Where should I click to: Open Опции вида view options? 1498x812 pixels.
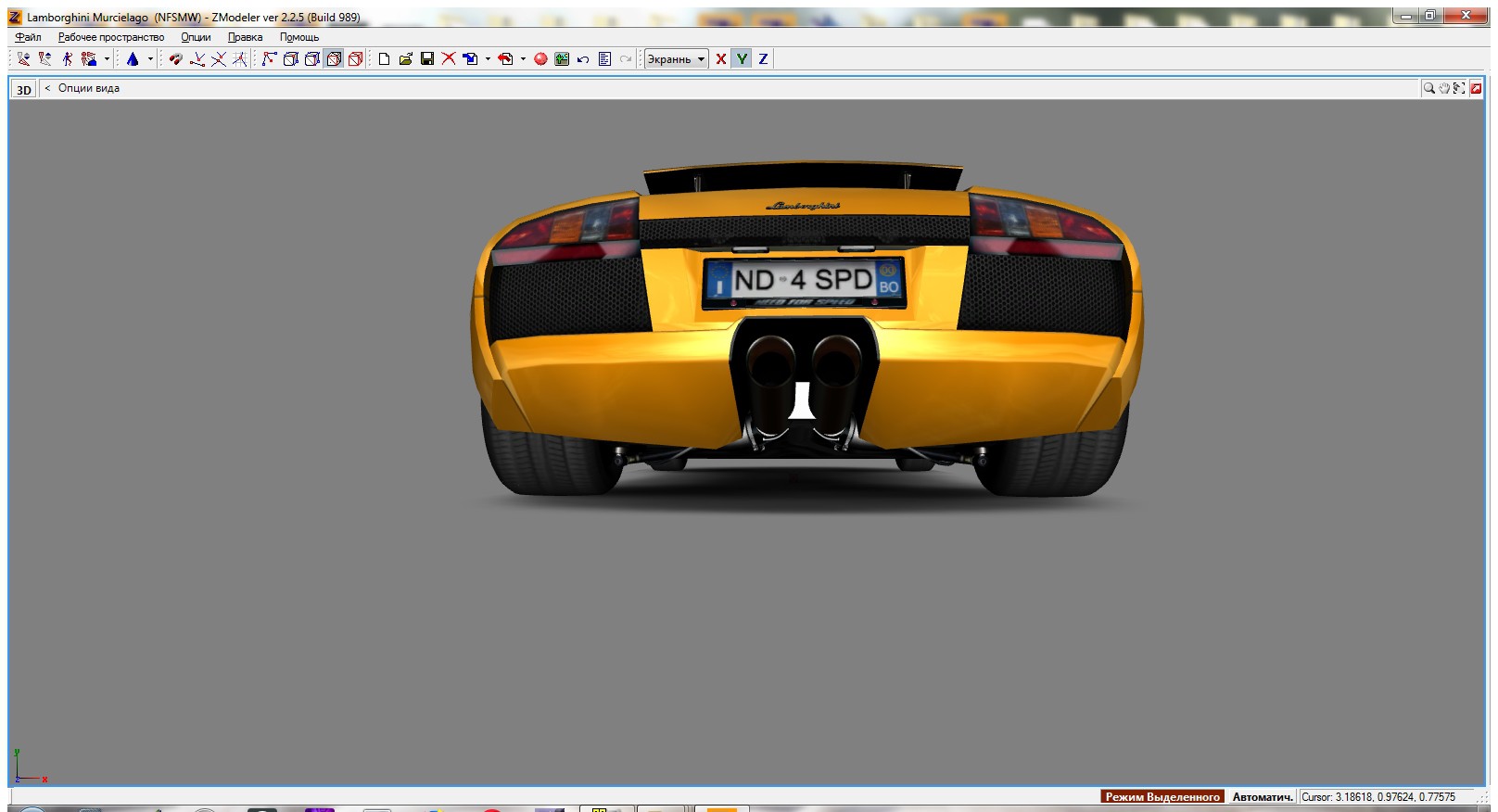click(x=89, y=88)
